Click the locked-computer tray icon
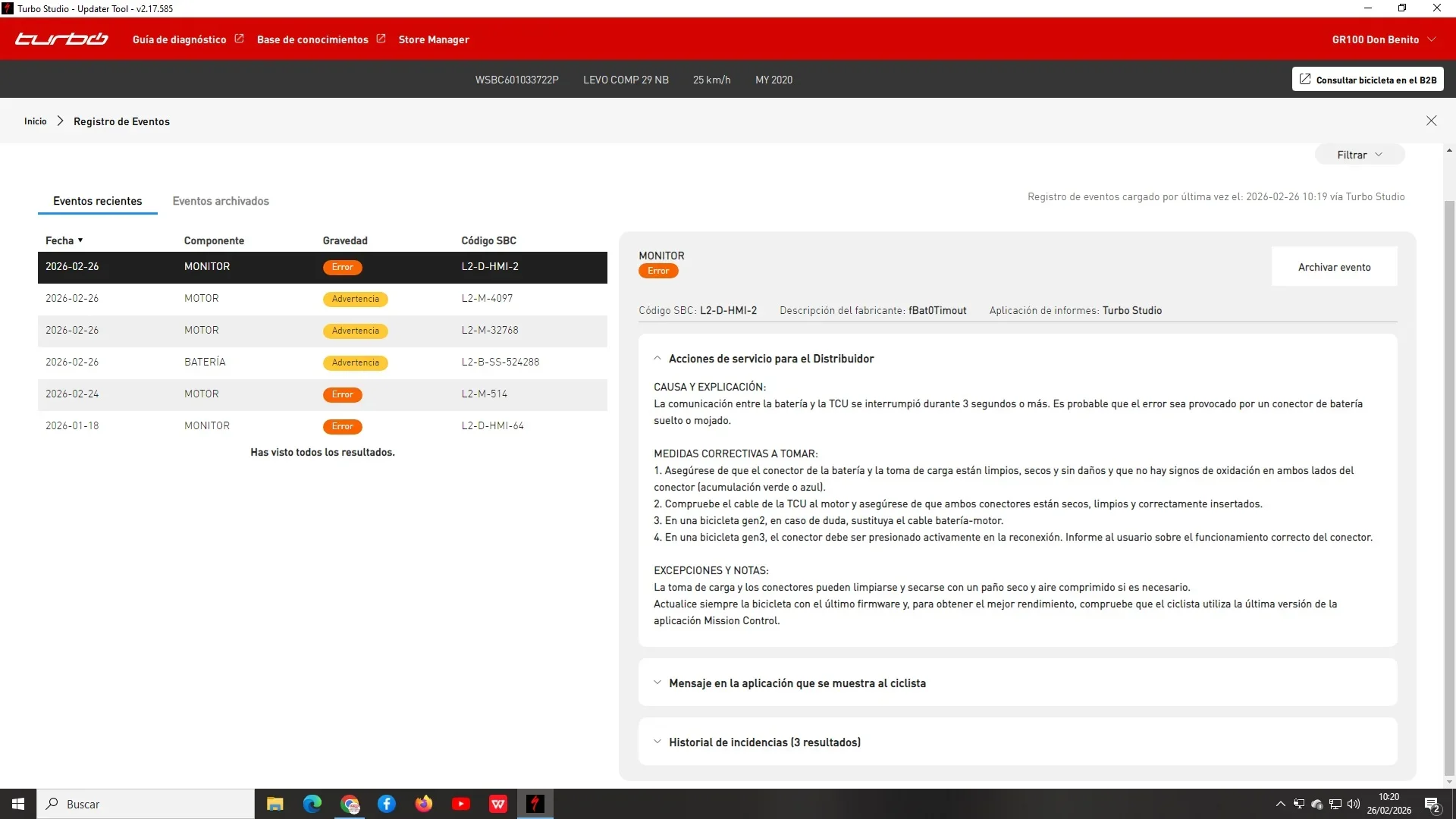Screen dimensions: 1456x819 1299,804
